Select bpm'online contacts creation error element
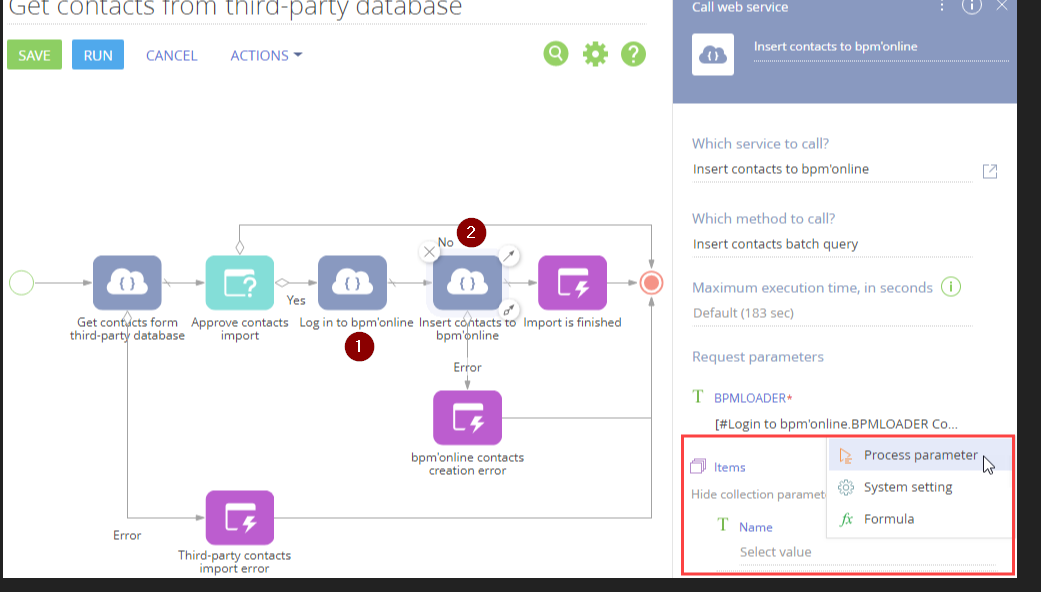Image resolution: width=1041 pixels, height=592 pixels. (467, 417)
